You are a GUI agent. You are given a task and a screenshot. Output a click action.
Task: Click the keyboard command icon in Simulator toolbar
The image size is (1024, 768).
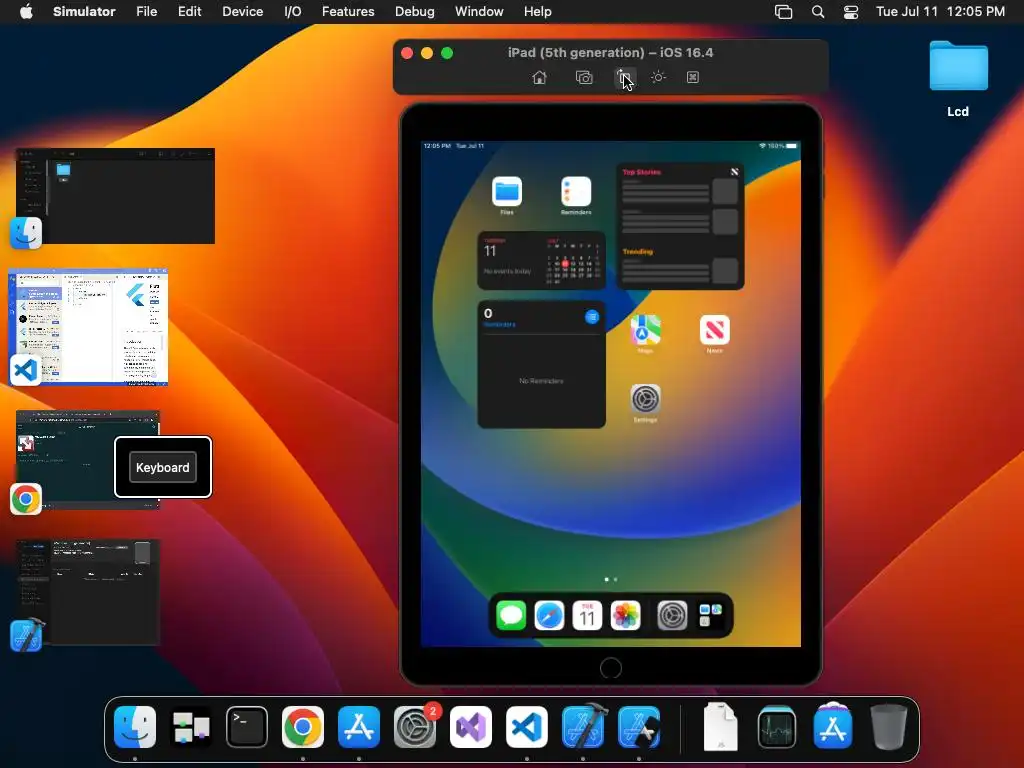point(693,78)
